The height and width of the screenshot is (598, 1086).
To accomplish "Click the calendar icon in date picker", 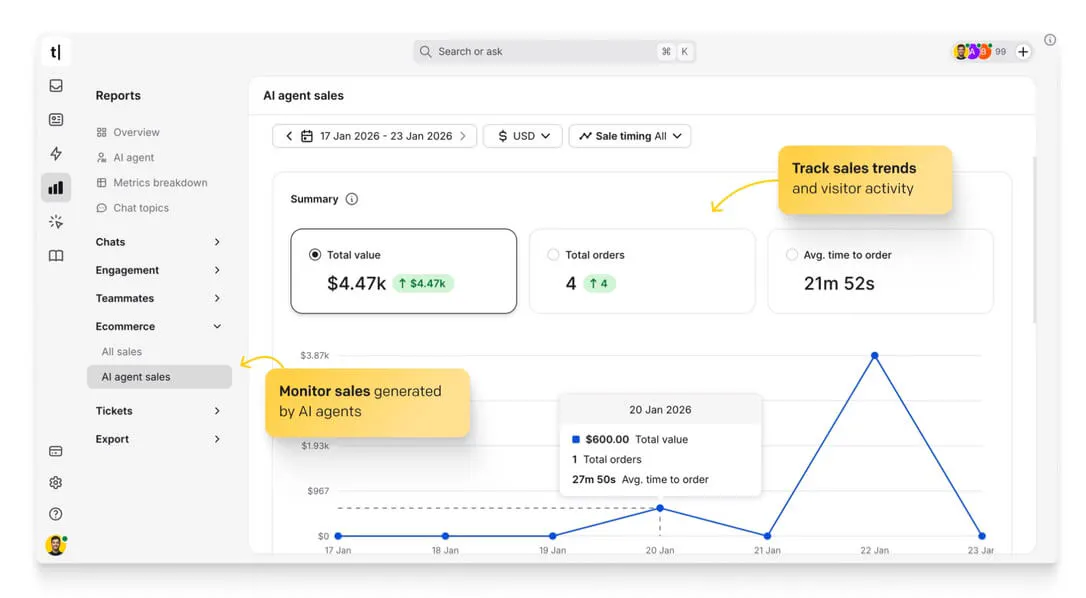I will click(307, 137).
